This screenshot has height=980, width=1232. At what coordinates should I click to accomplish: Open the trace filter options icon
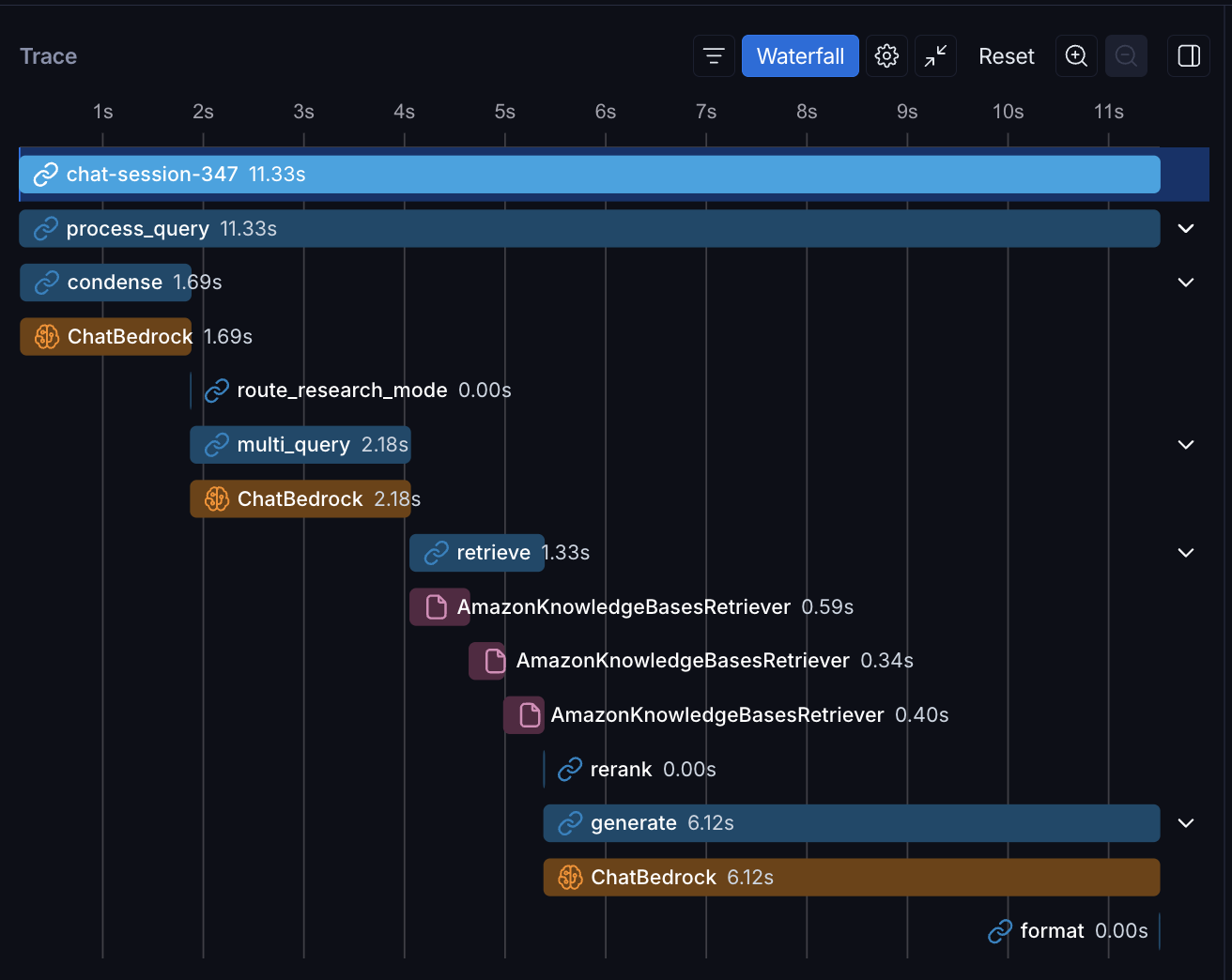(714, 56)
